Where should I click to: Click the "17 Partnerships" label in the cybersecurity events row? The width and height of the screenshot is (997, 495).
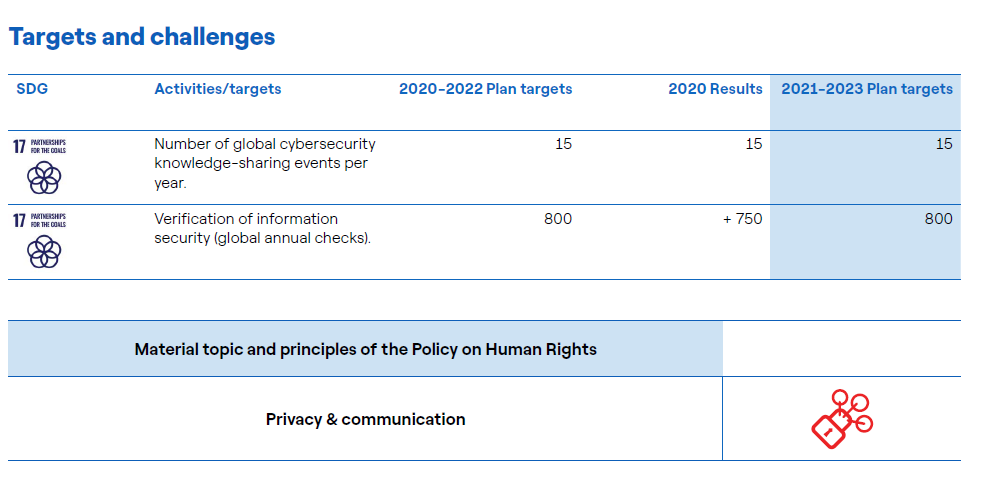point(40,147)
